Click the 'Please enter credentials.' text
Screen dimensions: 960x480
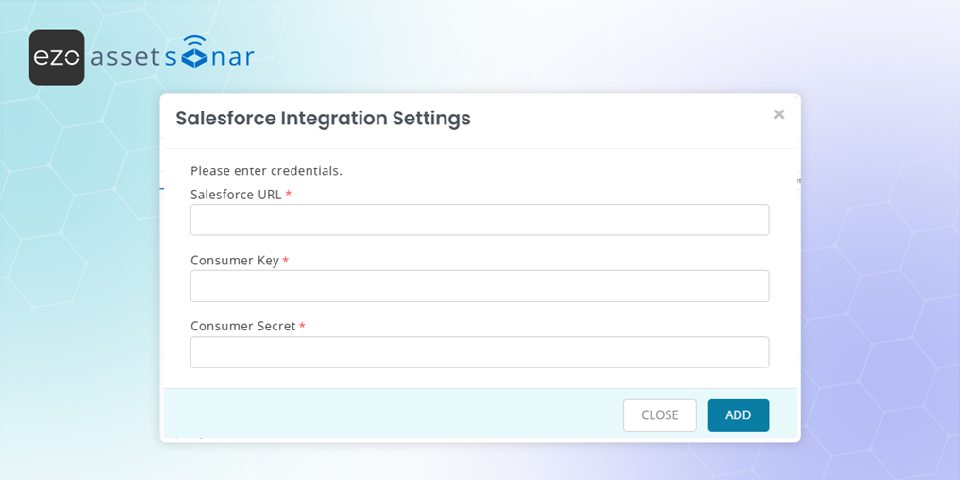266,171
